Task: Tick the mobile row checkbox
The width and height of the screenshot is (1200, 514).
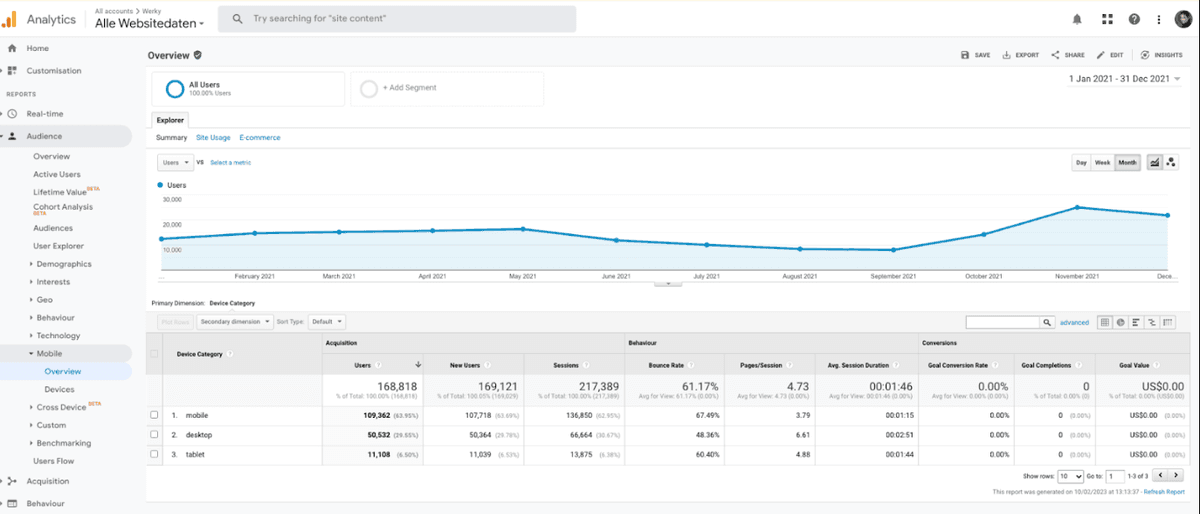Action: pos(154,415)
